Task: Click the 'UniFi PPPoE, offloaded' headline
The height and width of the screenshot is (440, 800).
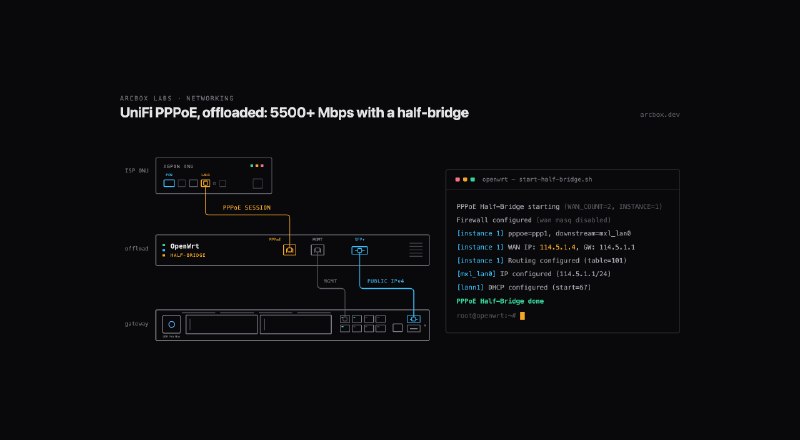Action: coord(294,113)
